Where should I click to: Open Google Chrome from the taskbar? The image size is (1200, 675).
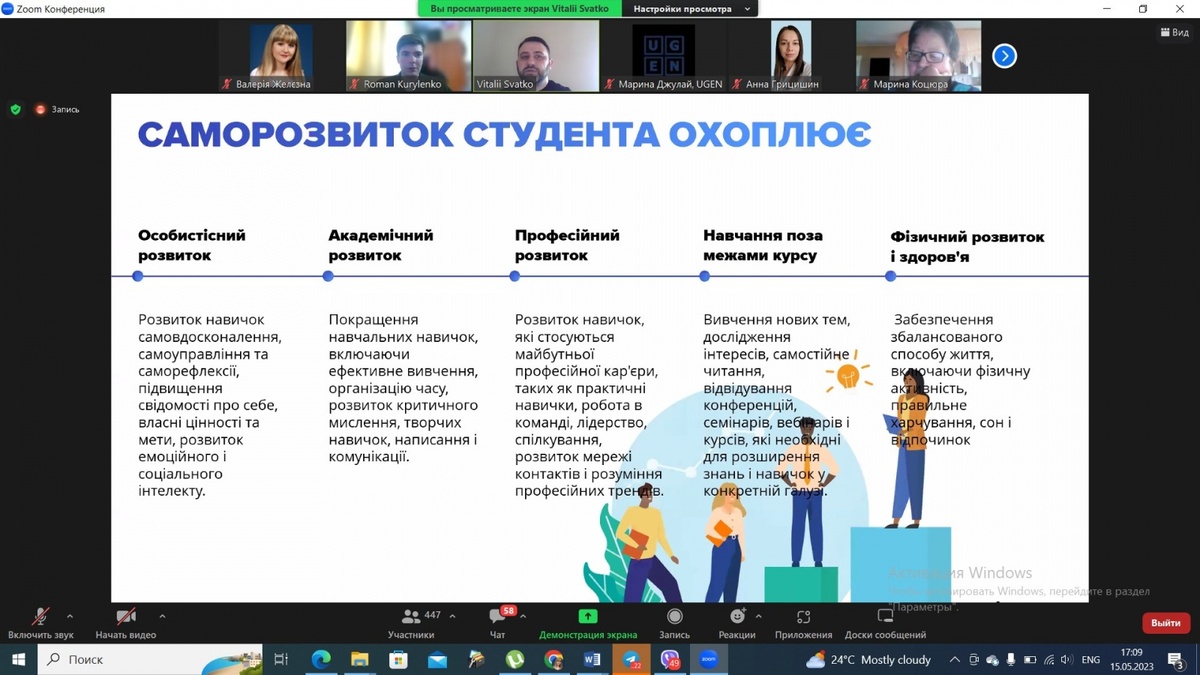554,659
